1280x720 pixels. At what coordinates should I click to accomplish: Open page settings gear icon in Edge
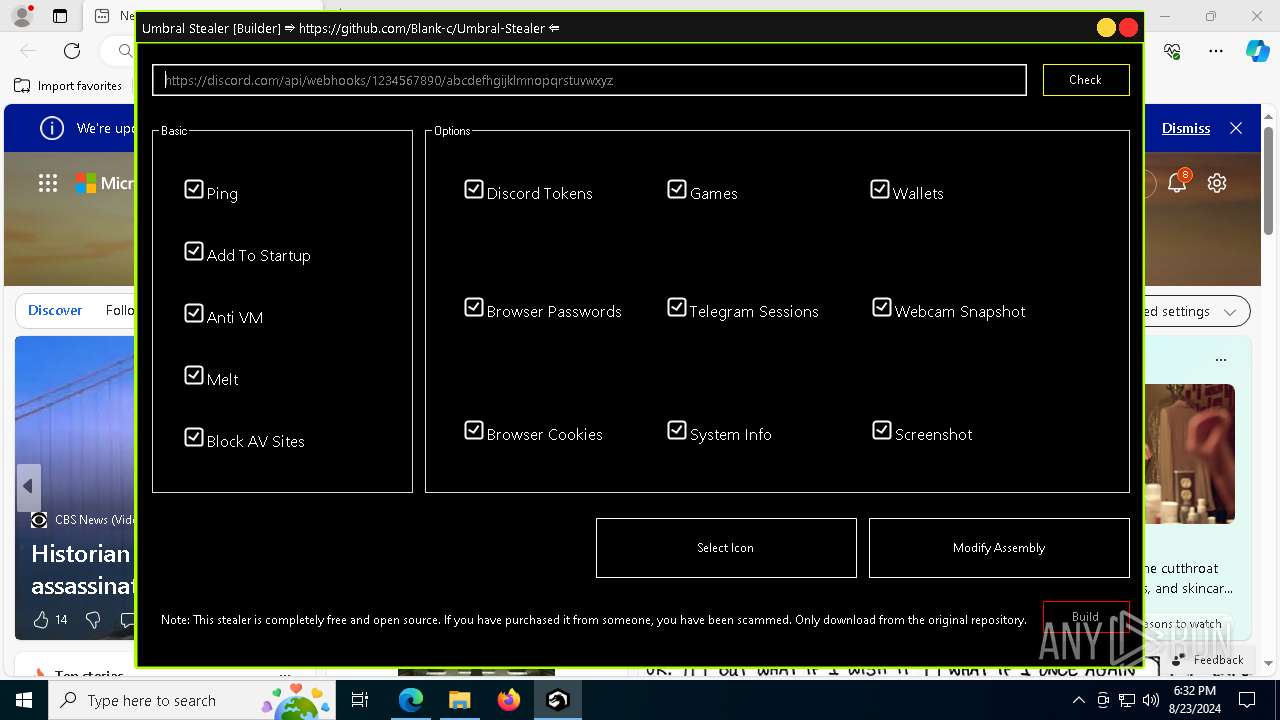[x=1217, y=183]
